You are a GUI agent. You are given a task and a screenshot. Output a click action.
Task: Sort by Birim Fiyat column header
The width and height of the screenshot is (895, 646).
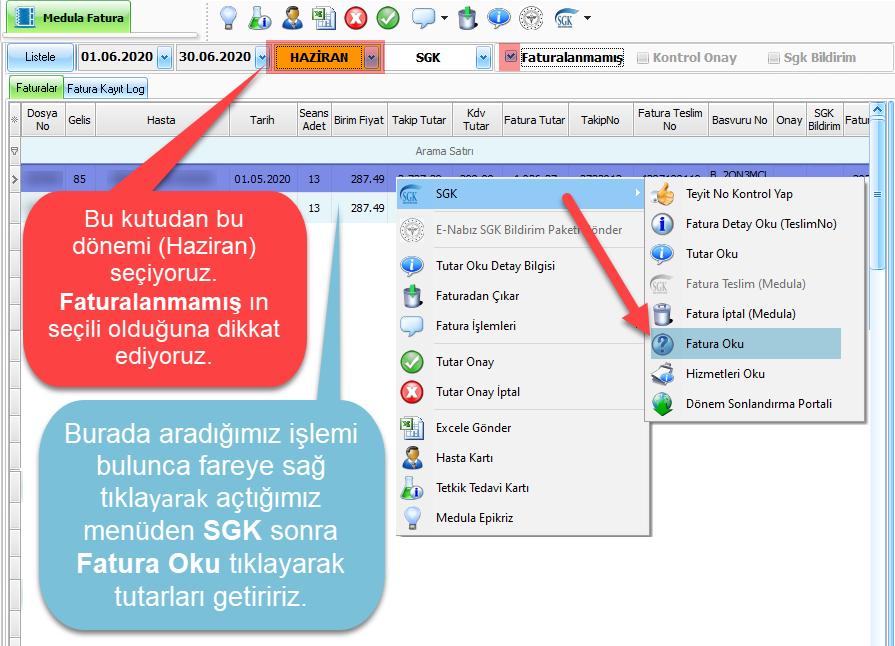(x=359, y=120)
